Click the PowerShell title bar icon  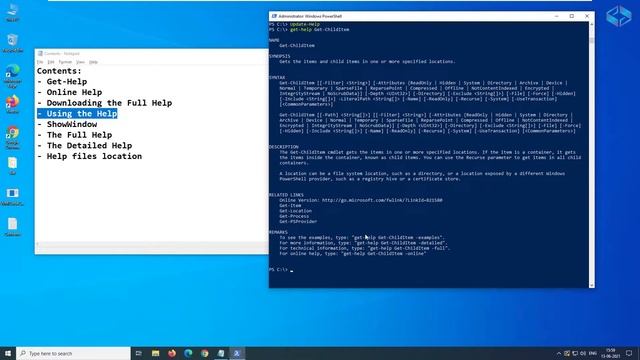[x=274, y=16]
